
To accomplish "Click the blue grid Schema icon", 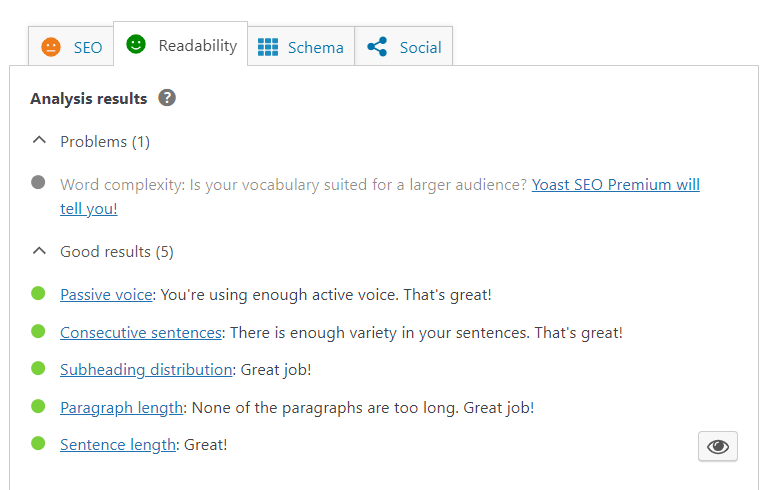I will tap(268, 47).
